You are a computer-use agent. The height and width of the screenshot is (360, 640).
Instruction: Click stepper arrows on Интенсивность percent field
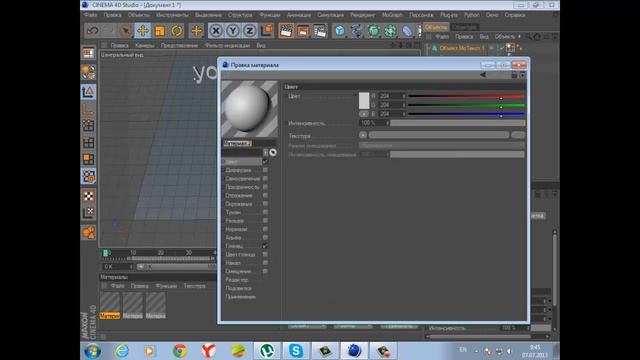(388, 123)
